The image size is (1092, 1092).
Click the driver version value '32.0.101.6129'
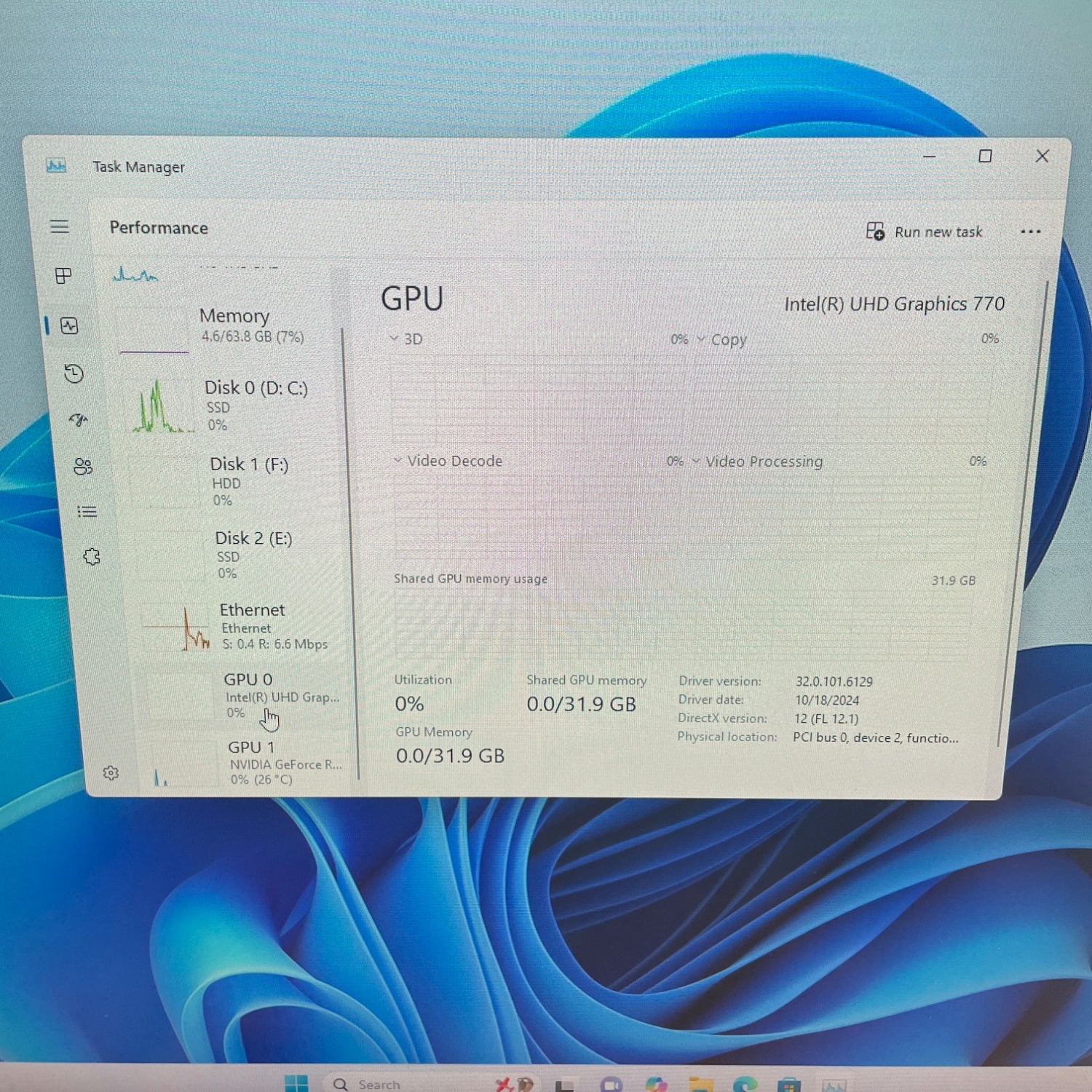click(x=834, y=681)
